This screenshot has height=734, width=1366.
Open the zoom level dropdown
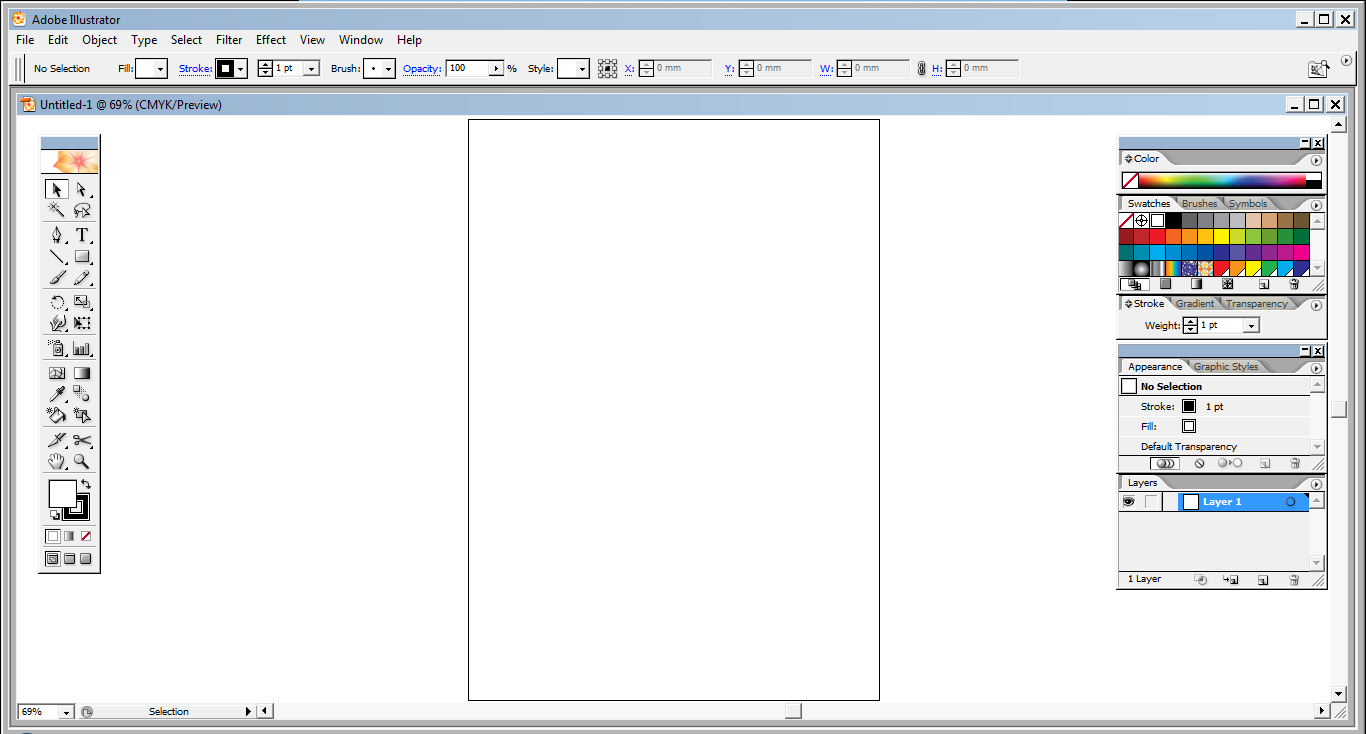(x=66, y=711)
